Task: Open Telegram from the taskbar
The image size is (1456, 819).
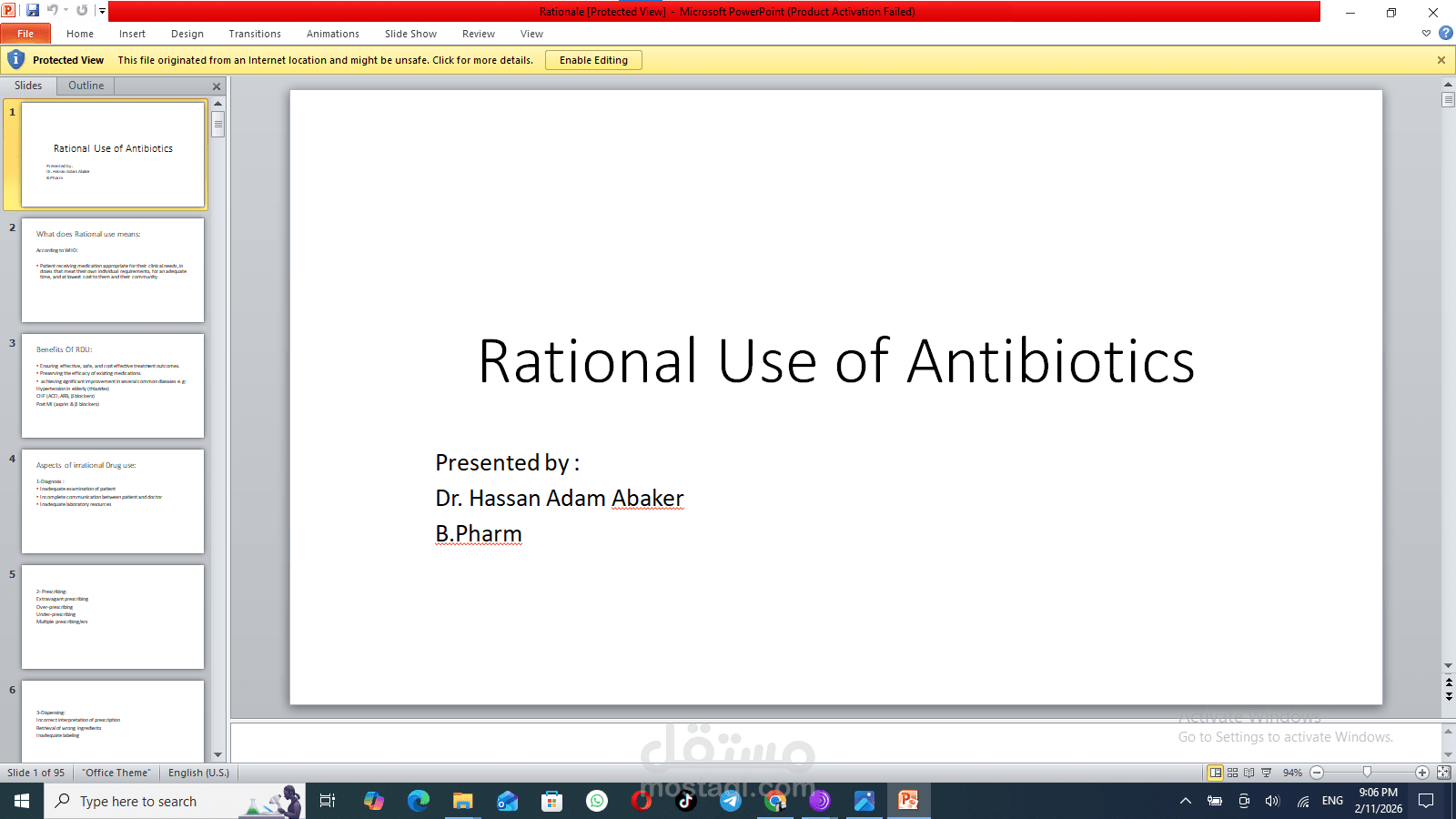Action: [731, 801]
